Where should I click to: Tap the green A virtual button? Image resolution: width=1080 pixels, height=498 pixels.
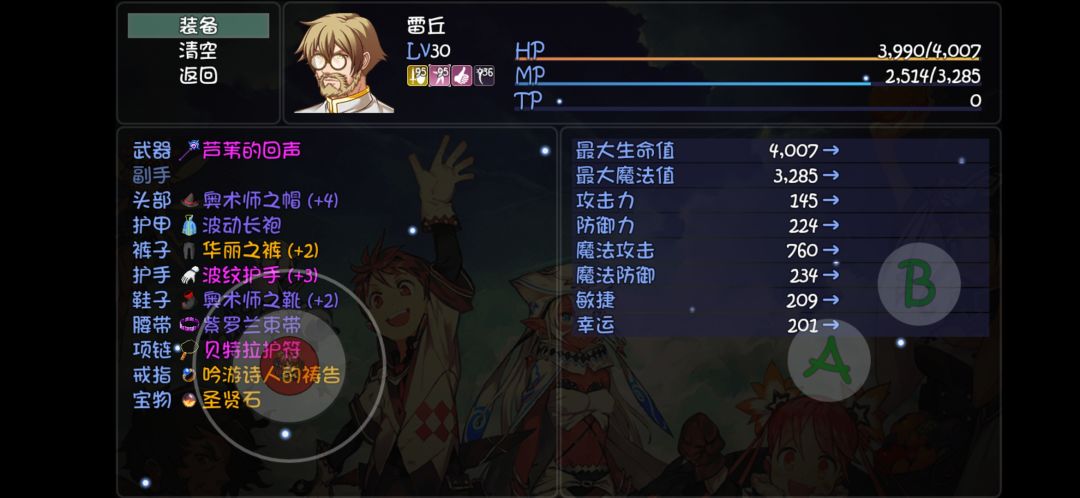829,360
